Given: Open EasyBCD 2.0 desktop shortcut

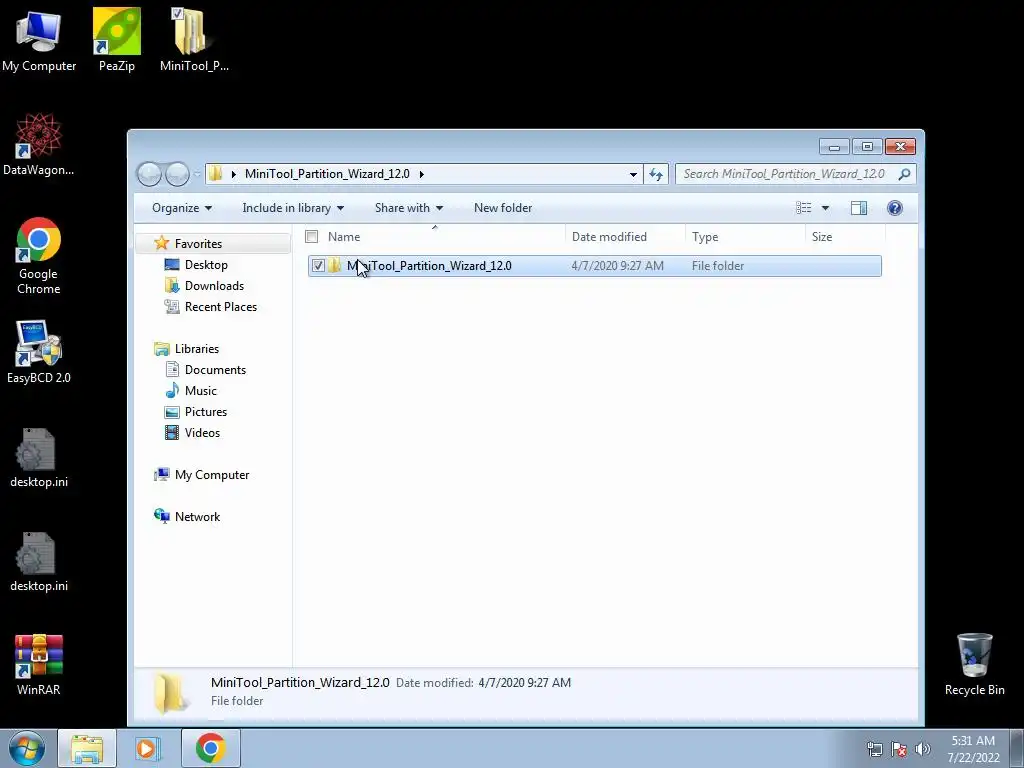Looking at the screenshot, I should tap(39, 352).
